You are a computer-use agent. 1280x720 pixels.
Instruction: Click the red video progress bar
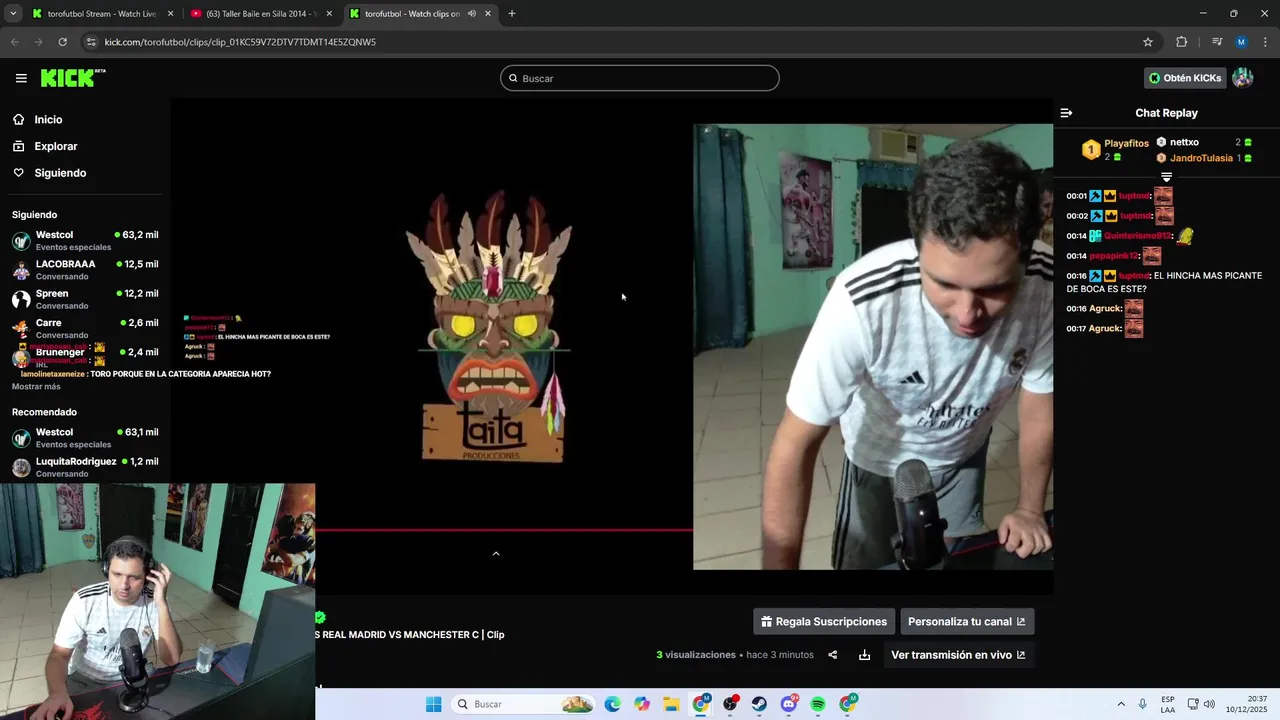click(x=504, y=530)
